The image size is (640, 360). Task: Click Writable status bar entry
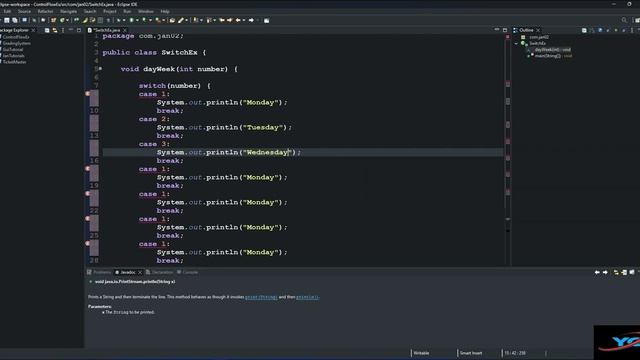[421, 353]
